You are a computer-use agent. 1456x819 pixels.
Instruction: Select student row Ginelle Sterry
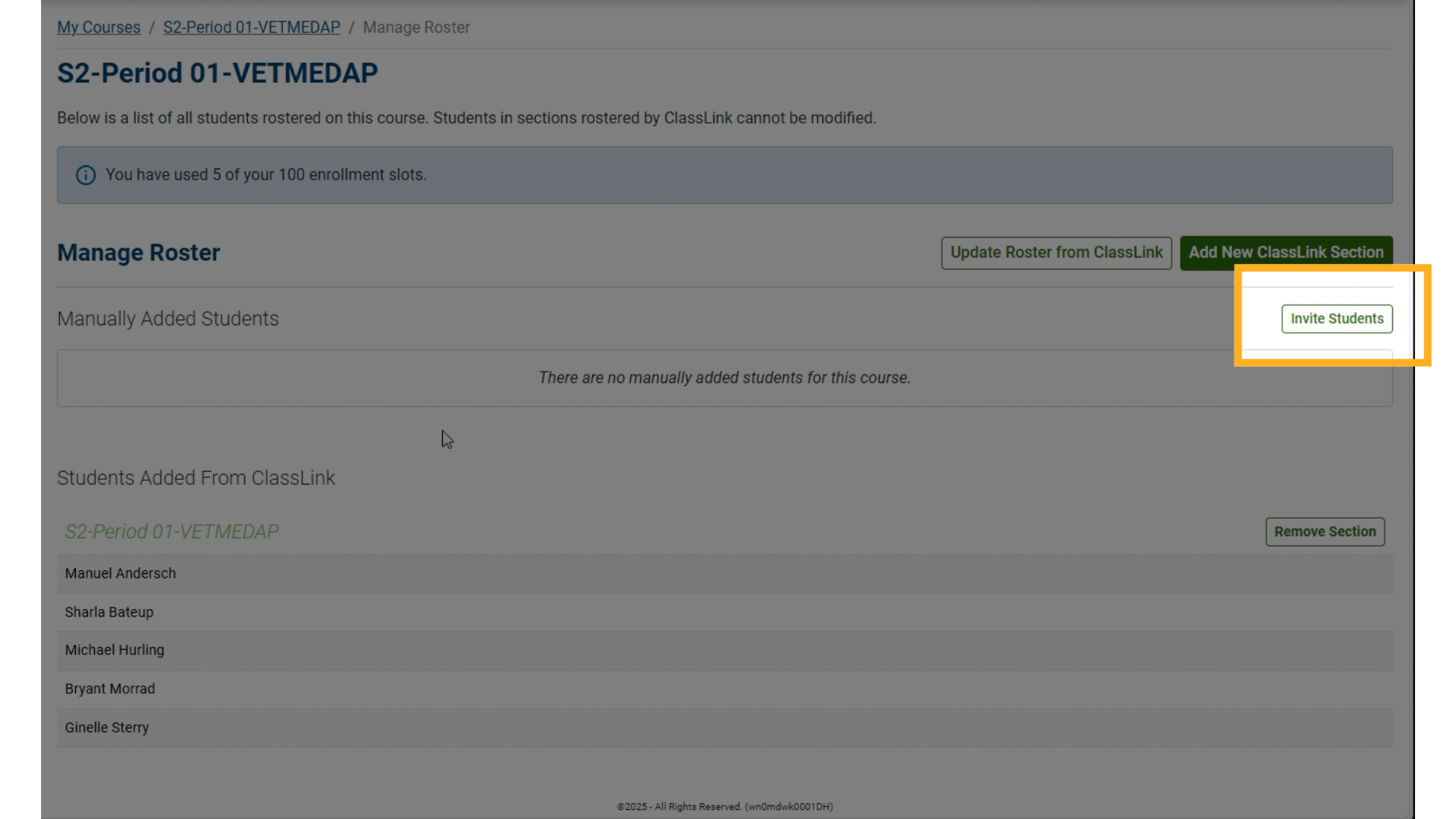point(107,727)
